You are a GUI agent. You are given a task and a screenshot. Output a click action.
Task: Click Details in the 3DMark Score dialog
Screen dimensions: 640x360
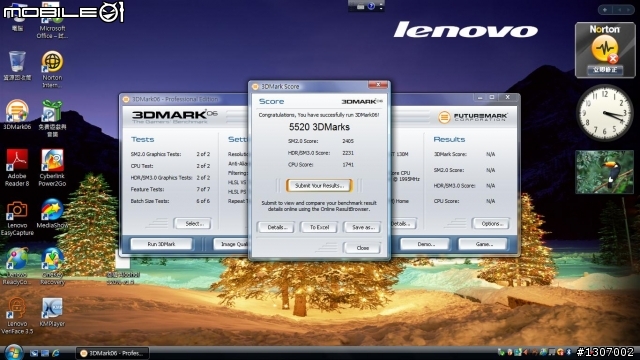point(276,227)
